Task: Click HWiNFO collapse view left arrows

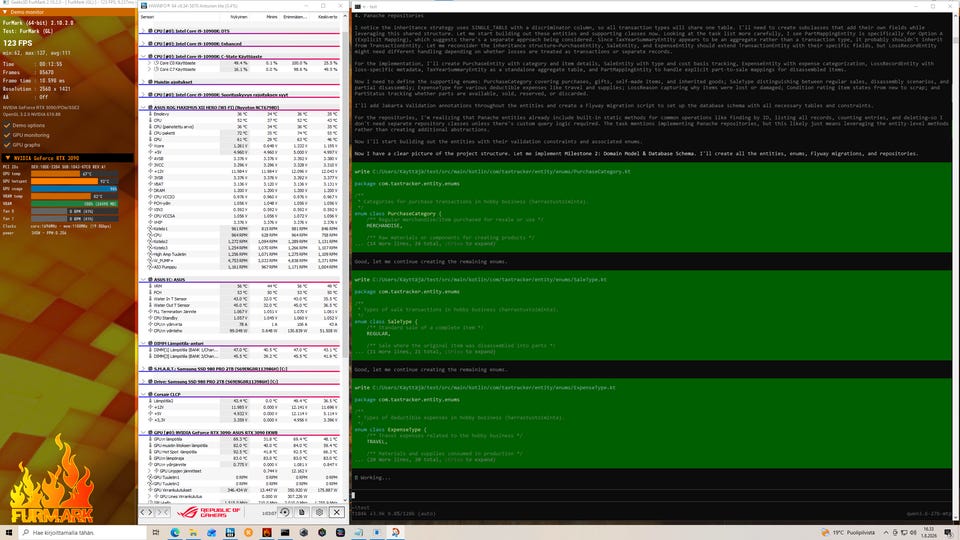Action: pos(162,512)
